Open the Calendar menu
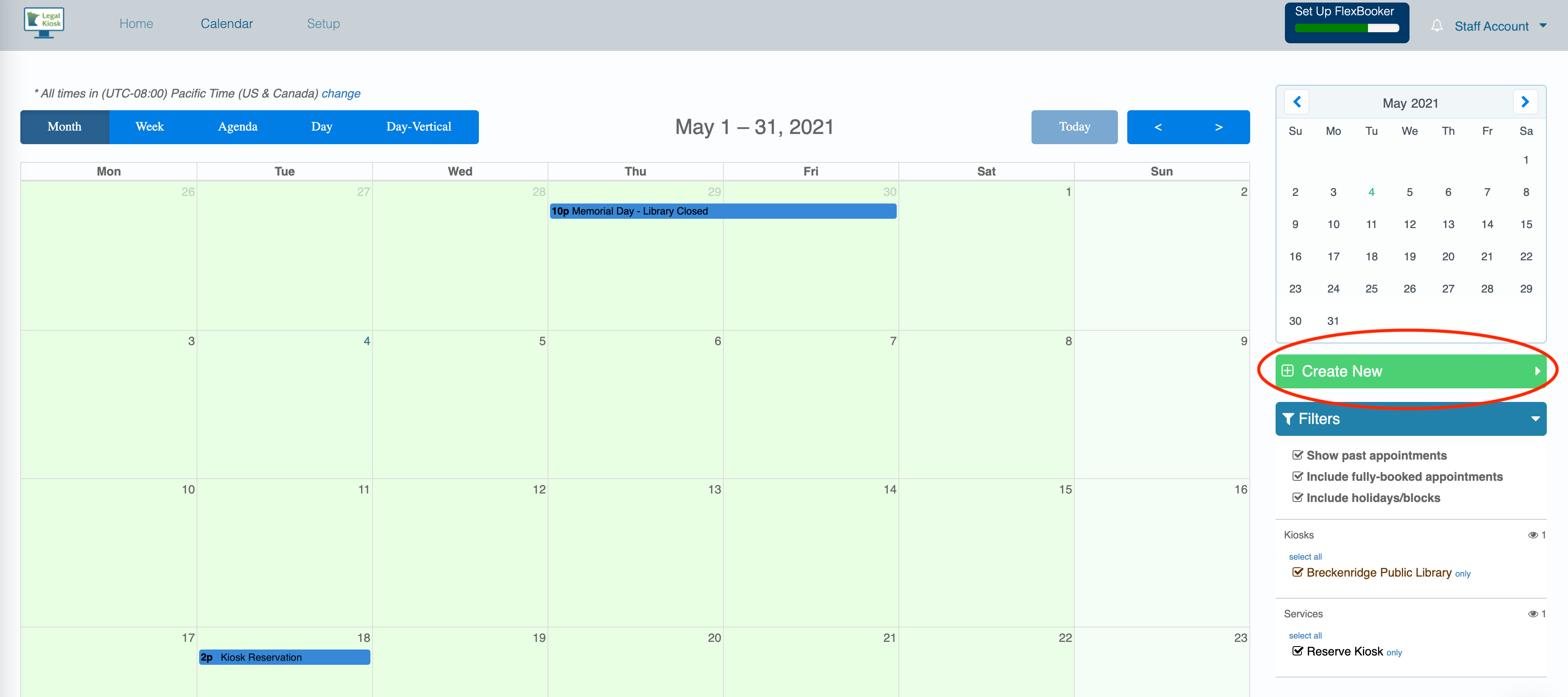Screen dimensions: 1568x697 click(x=226, y=24)
